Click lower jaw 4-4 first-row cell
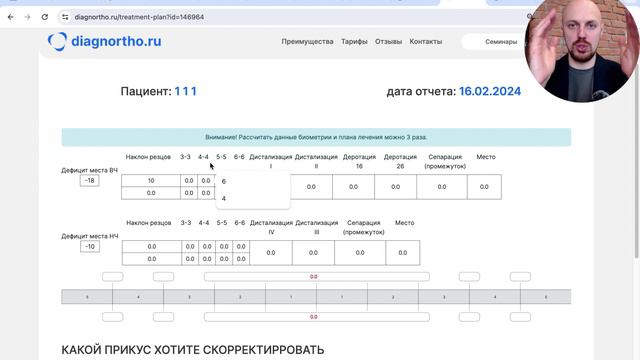 click(x=207, y=247)
